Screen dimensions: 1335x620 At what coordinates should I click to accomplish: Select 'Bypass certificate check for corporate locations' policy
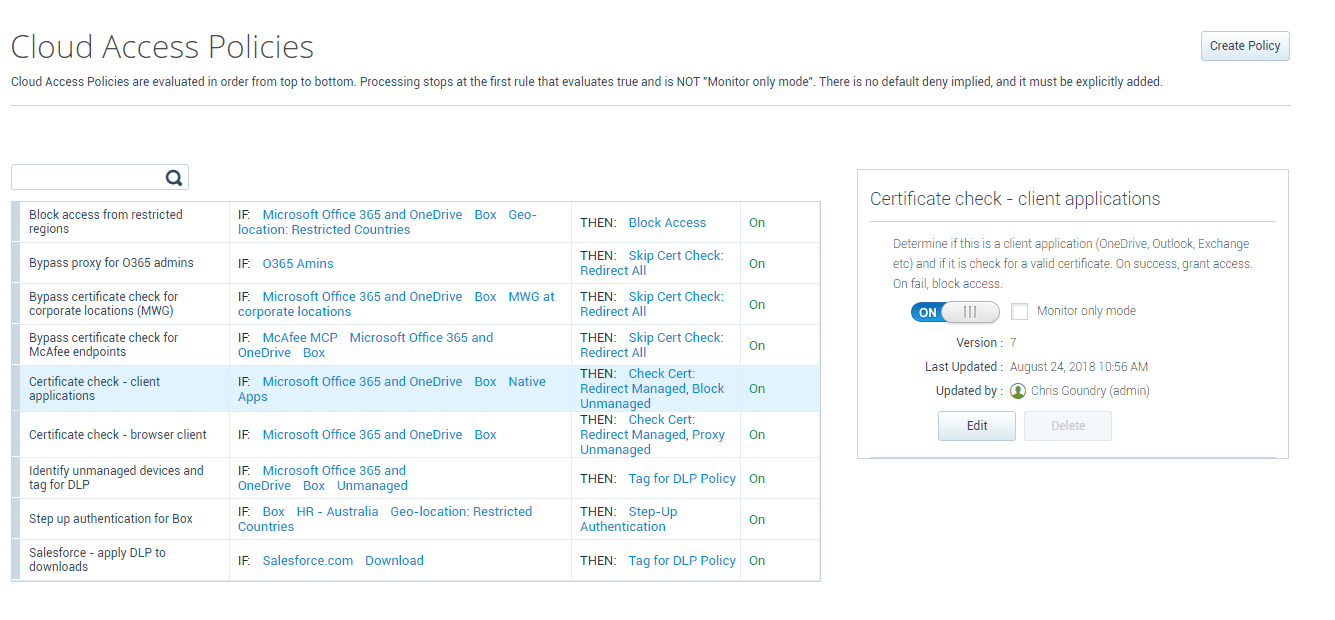(415, 304)
